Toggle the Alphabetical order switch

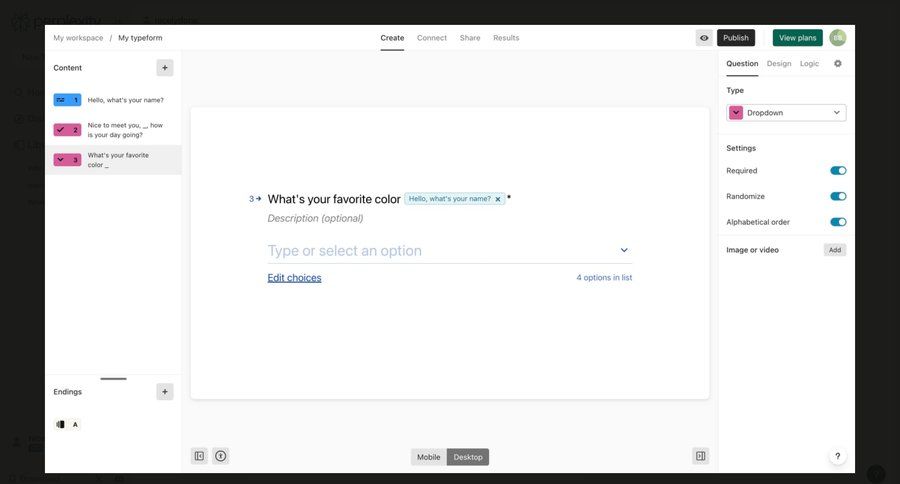coord(838,222)
